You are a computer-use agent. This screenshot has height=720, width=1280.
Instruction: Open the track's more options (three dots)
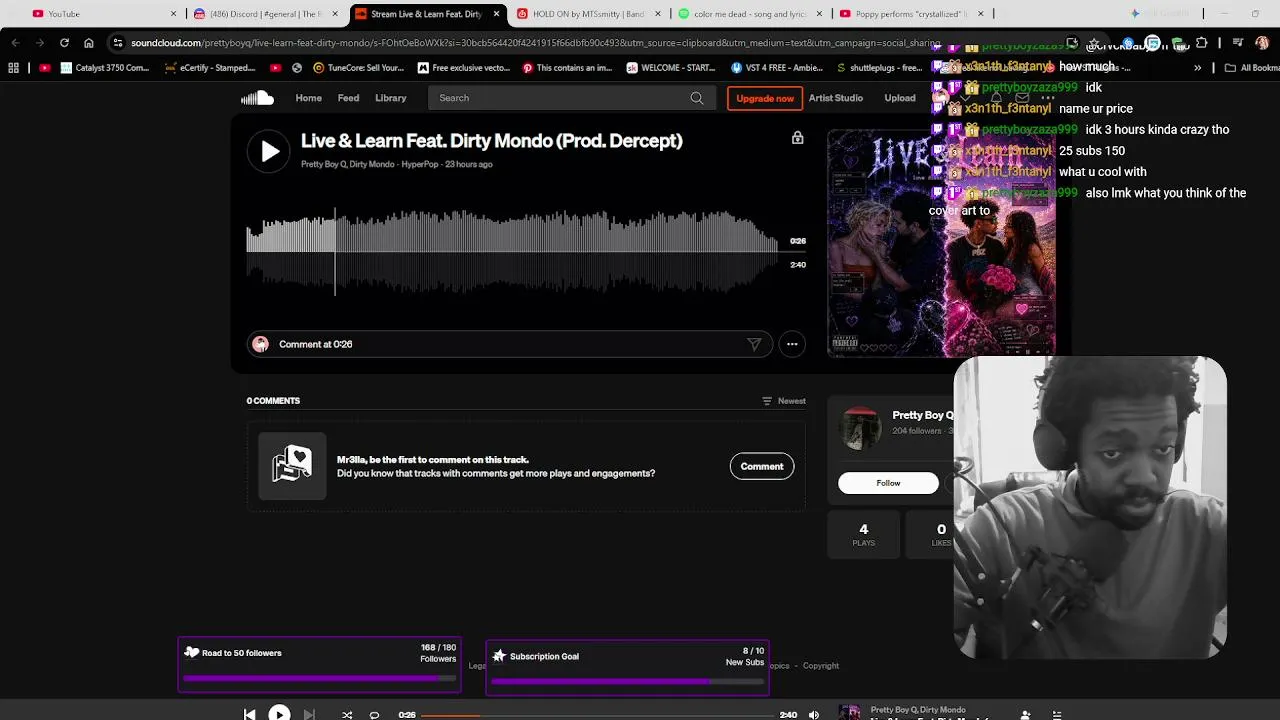click(792, 344)
